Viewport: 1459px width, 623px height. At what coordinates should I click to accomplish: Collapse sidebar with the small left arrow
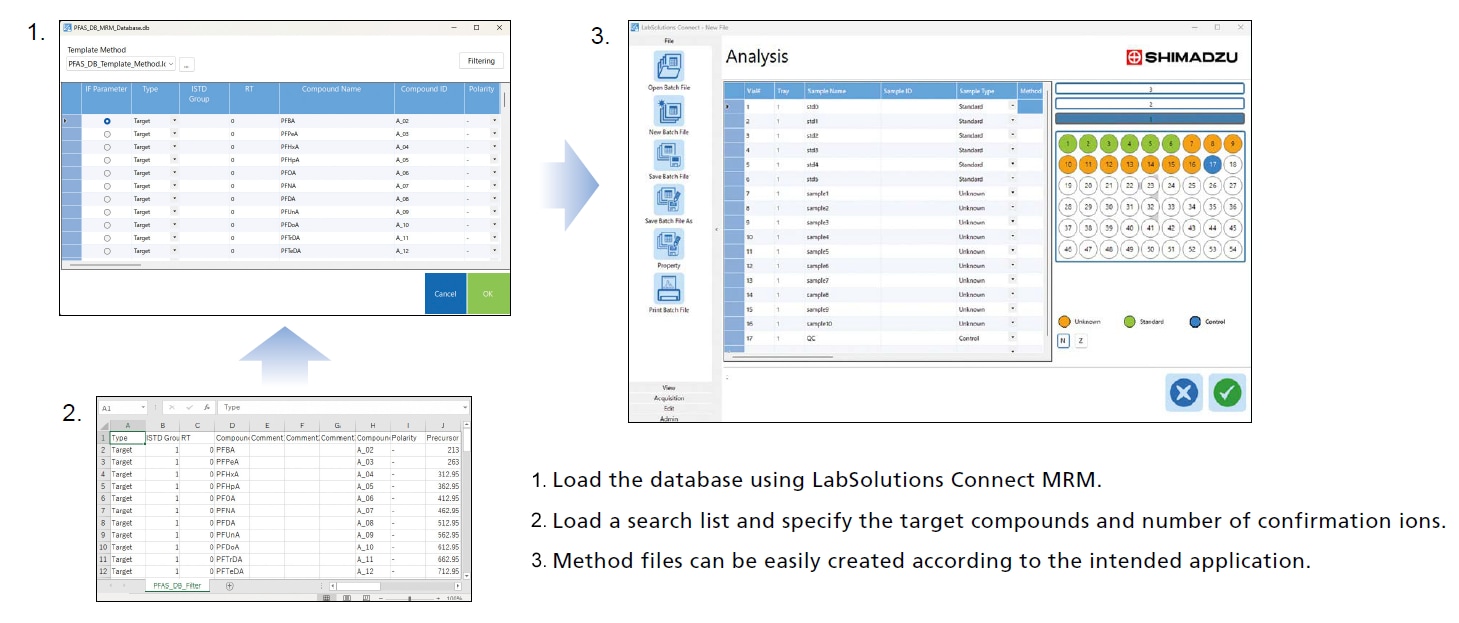[x=717, y=229]
